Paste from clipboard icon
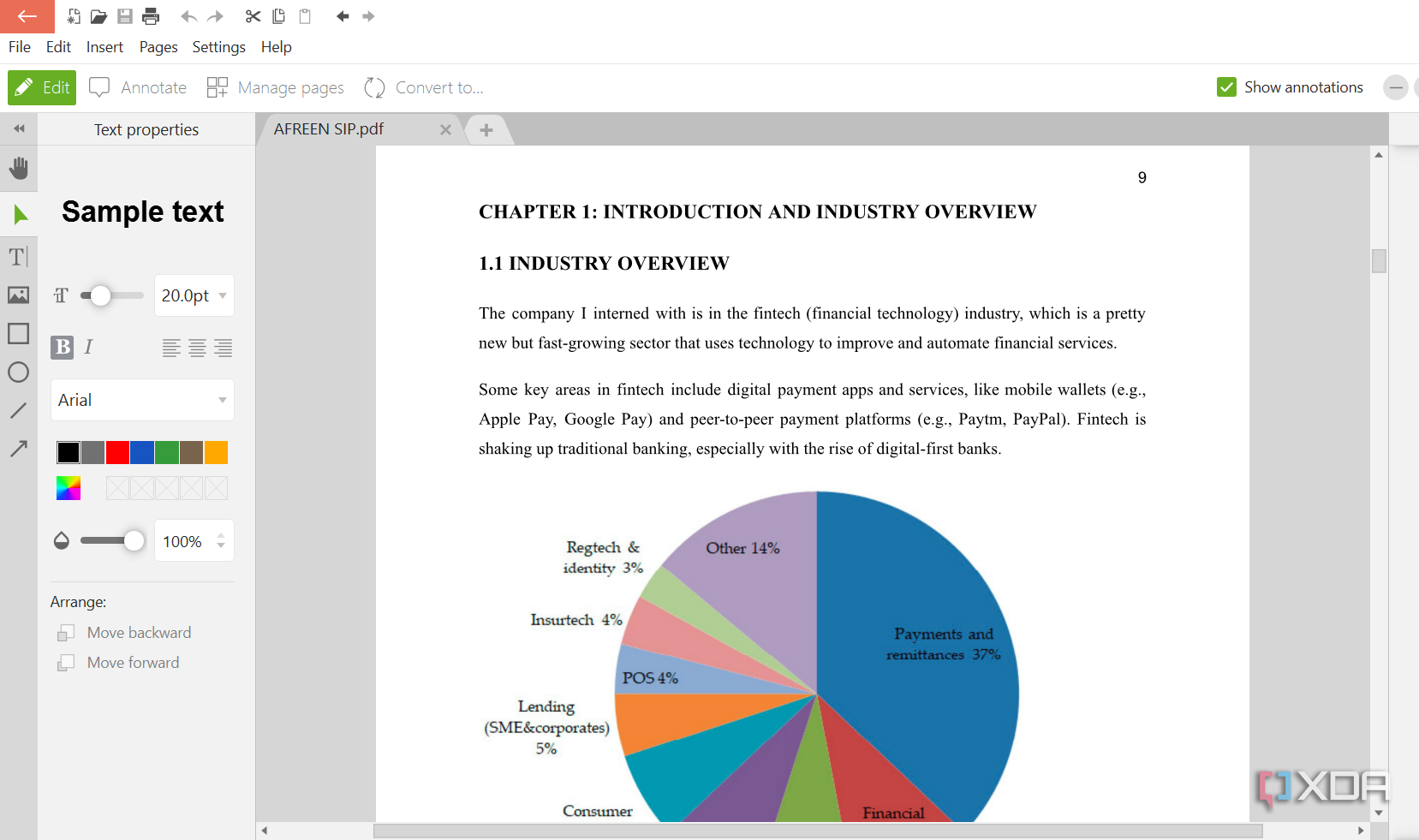The image size is (1419, 840). 305,16
